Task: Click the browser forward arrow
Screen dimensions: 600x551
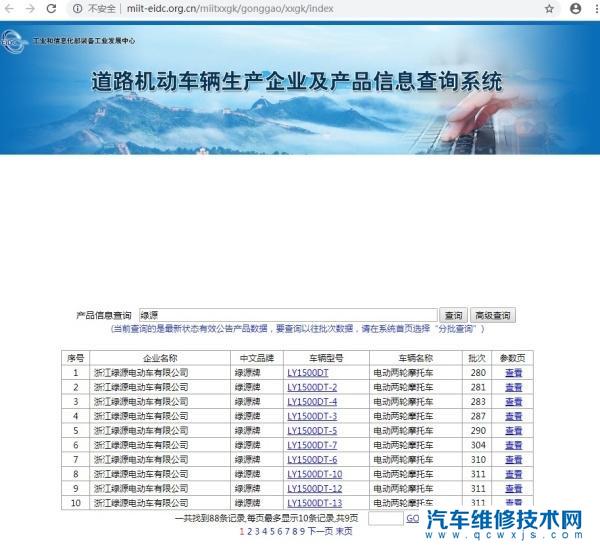Action: (30, 8)
